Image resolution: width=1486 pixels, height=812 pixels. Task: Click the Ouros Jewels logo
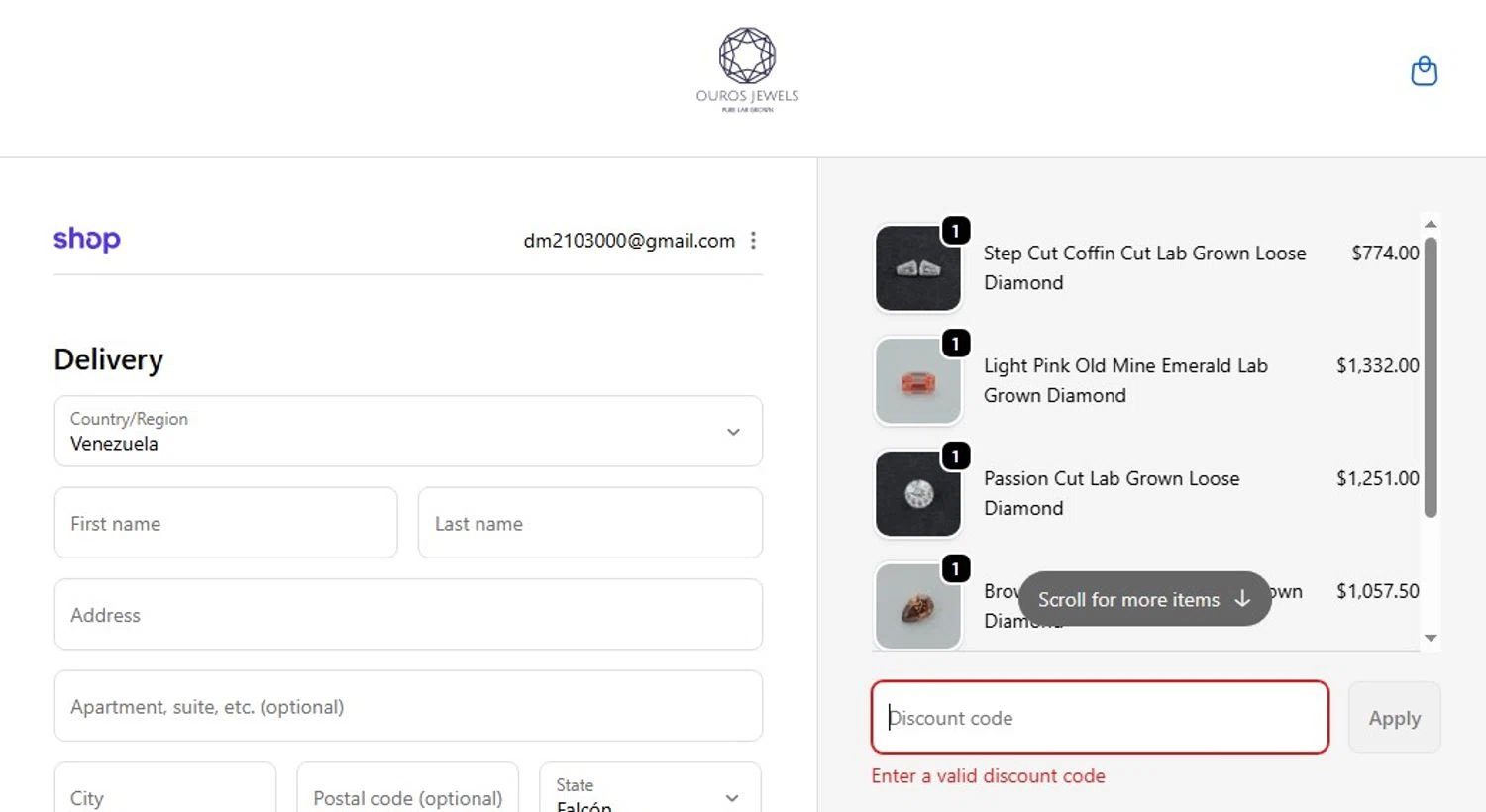[747, 69]
